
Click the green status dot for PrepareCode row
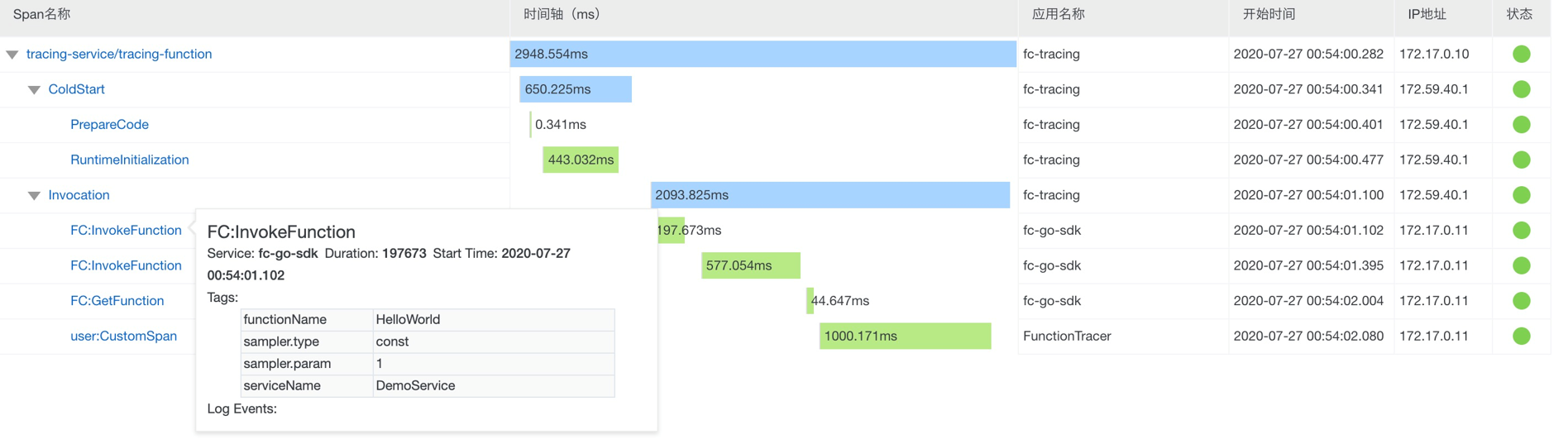pyautogui.click(x=1520, y=125)
